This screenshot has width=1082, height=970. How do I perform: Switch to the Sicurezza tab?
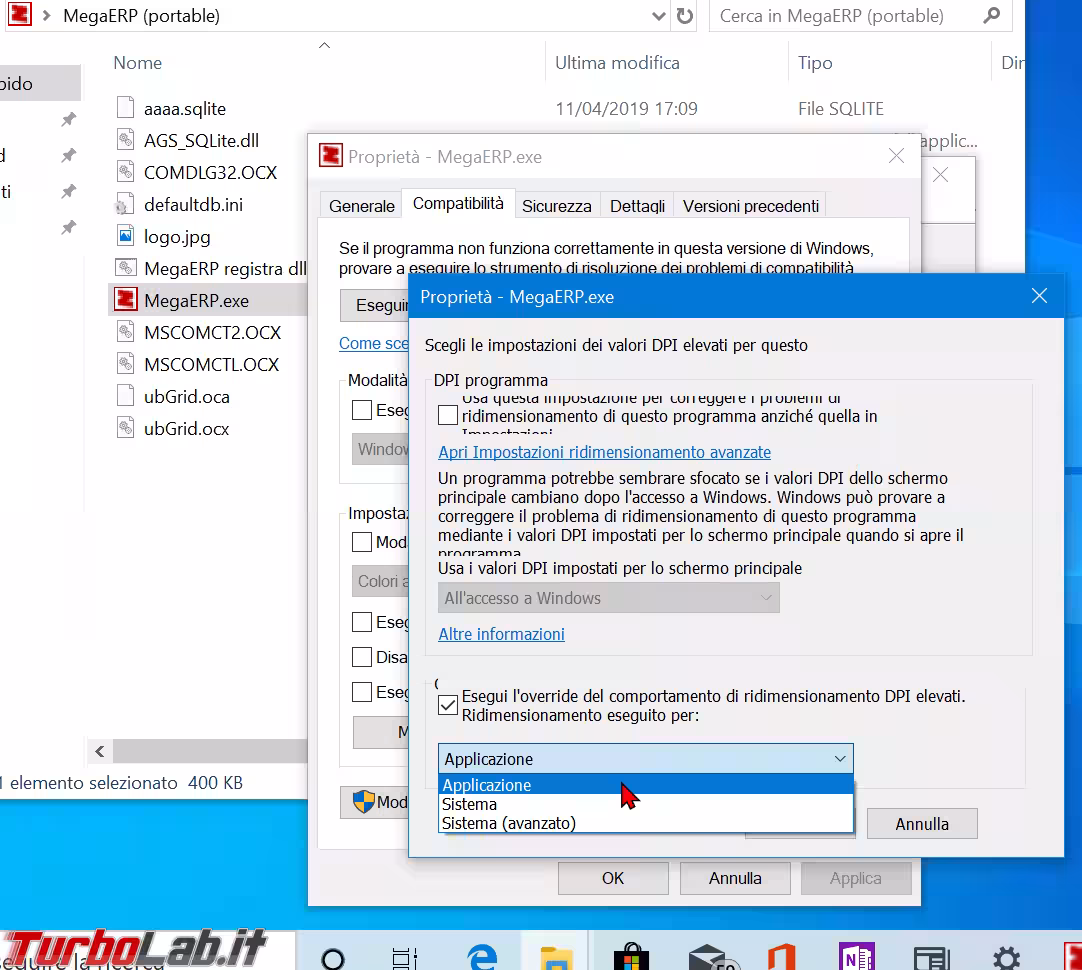pyautogui.click(x=556, y=206)
